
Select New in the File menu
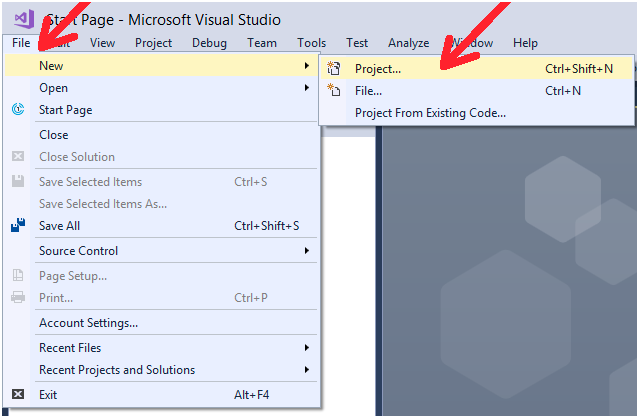point(162,65)
